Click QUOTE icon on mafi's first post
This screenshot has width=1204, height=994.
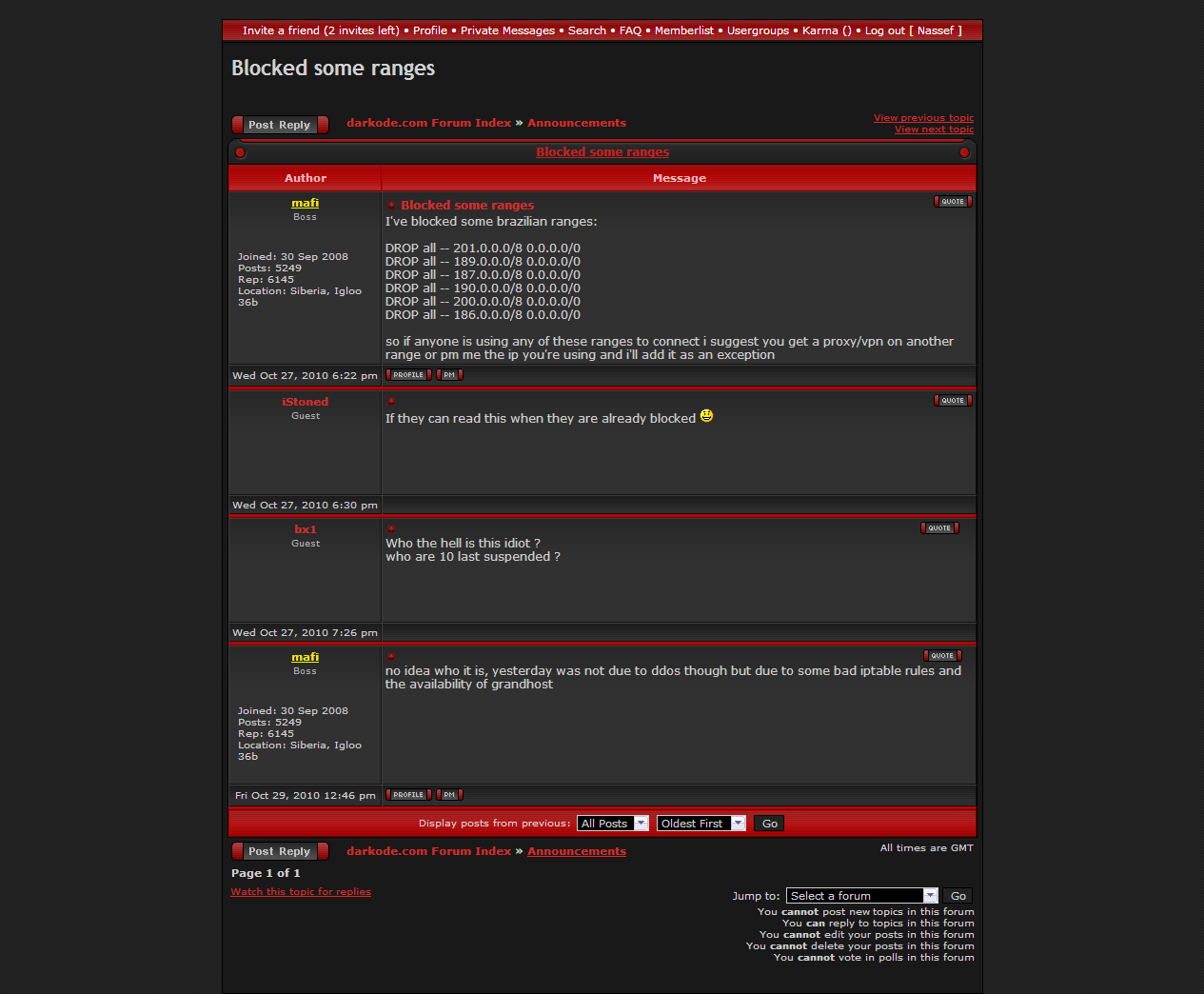point(953,202)
